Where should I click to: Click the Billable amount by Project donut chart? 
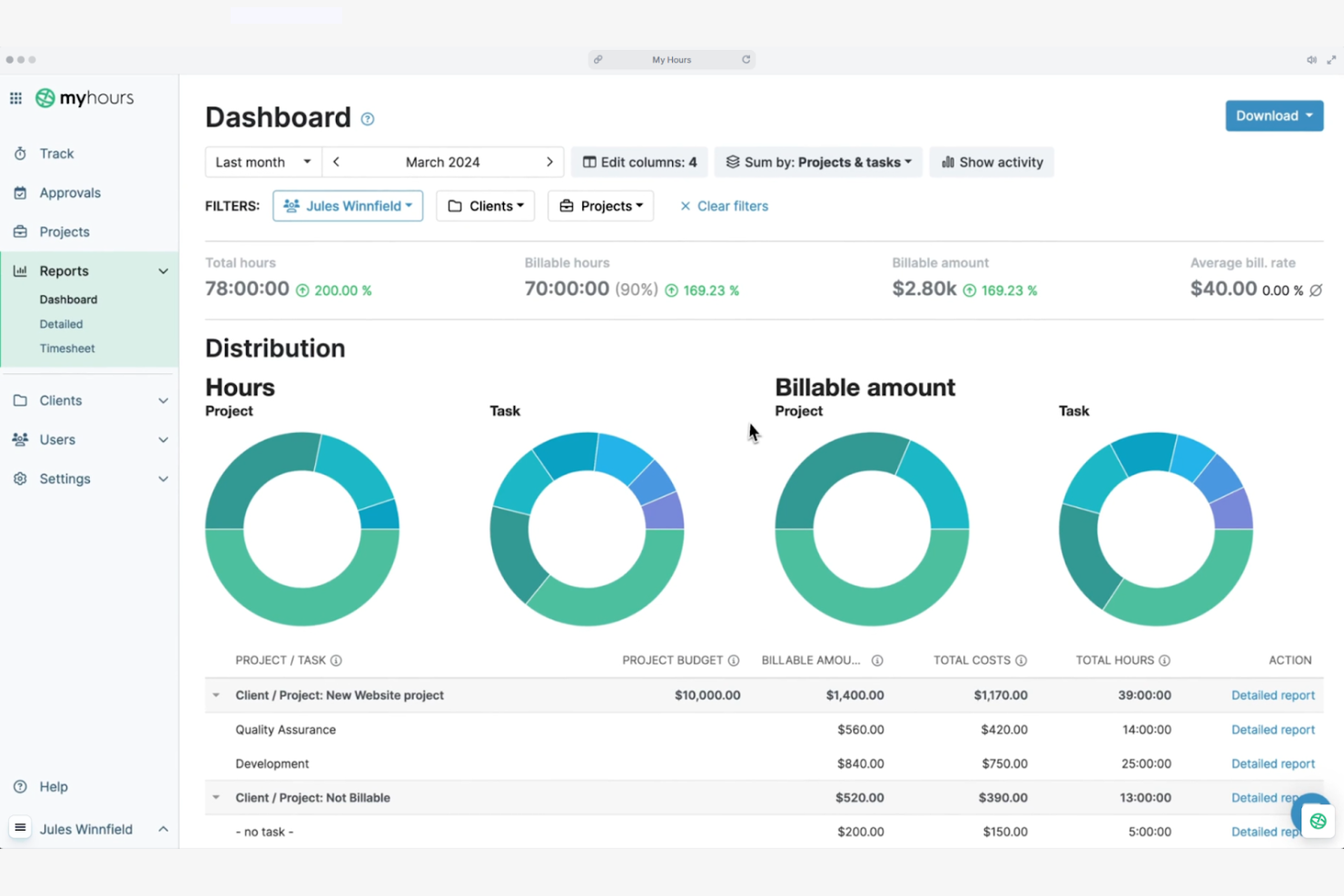(x=872, y=529)
